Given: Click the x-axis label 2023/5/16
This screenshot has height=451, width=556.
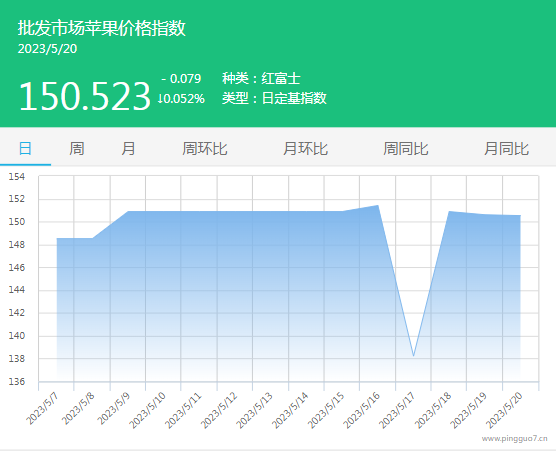Looking at the screenshot, I should coord(362,411).
